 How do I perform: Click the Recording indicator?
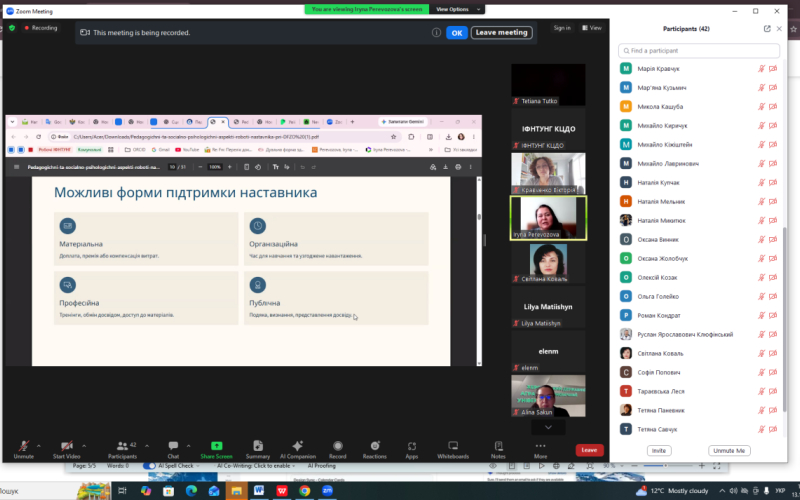pyautogui.click(x=41, y=28)
